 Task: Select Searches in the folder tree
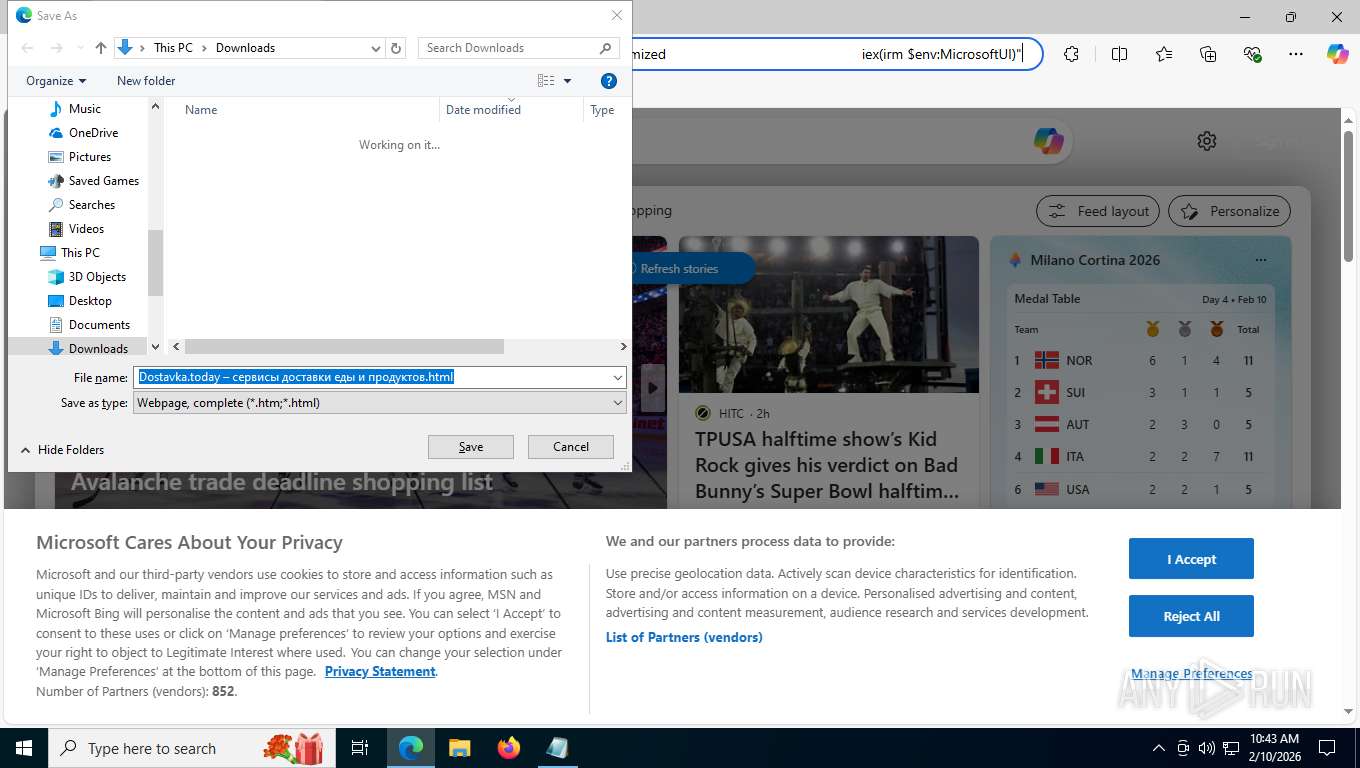click(91, 205)
